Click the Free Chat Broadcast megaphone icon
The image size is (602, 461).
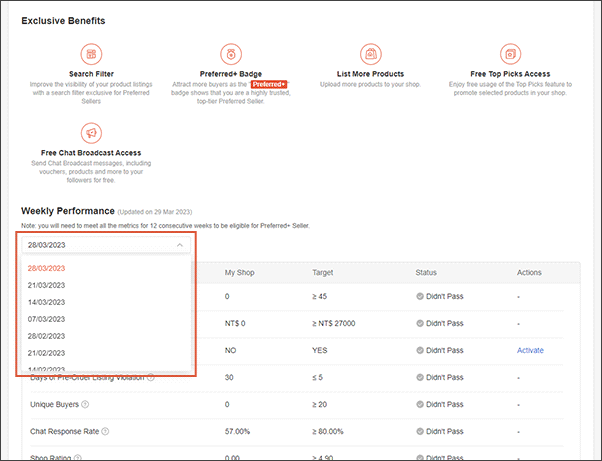[x=91, y=132]
